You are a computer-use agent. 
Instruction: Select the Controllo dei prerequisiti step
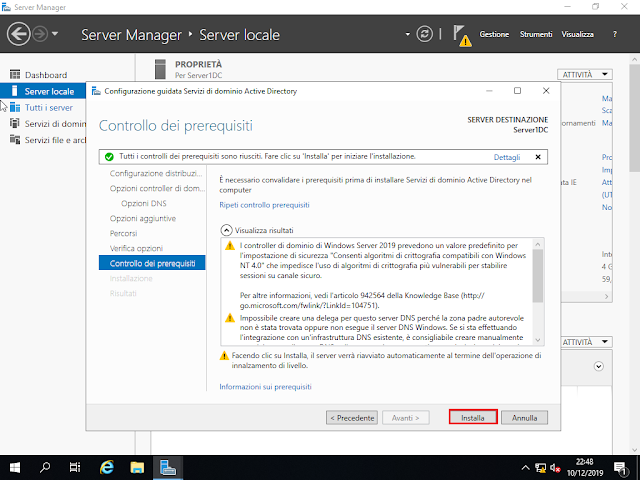click(152, 263)
